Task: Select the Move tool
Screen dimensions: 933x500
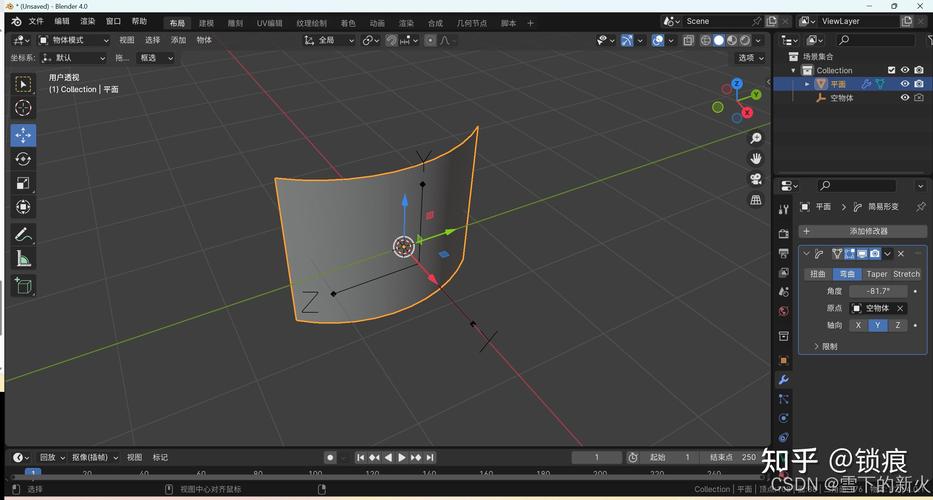Action: [x=23, y=135]
